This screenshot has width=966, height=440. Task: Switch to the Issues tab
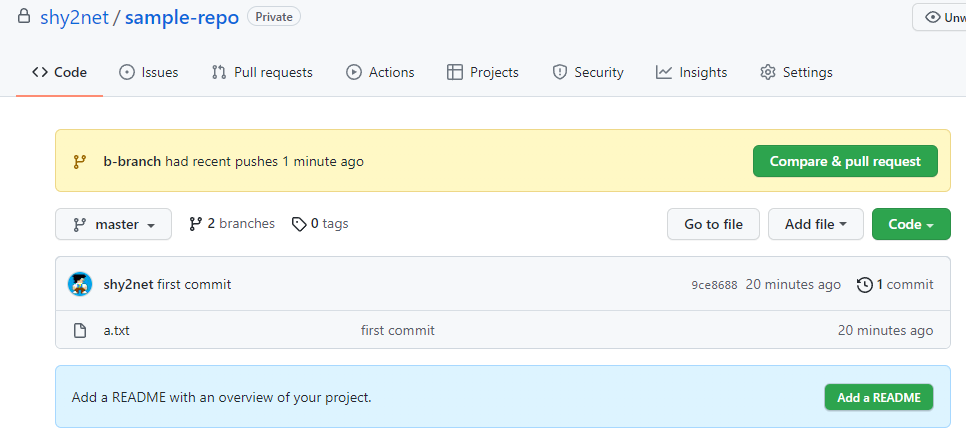pyautogui.click(x=148, y=73)
